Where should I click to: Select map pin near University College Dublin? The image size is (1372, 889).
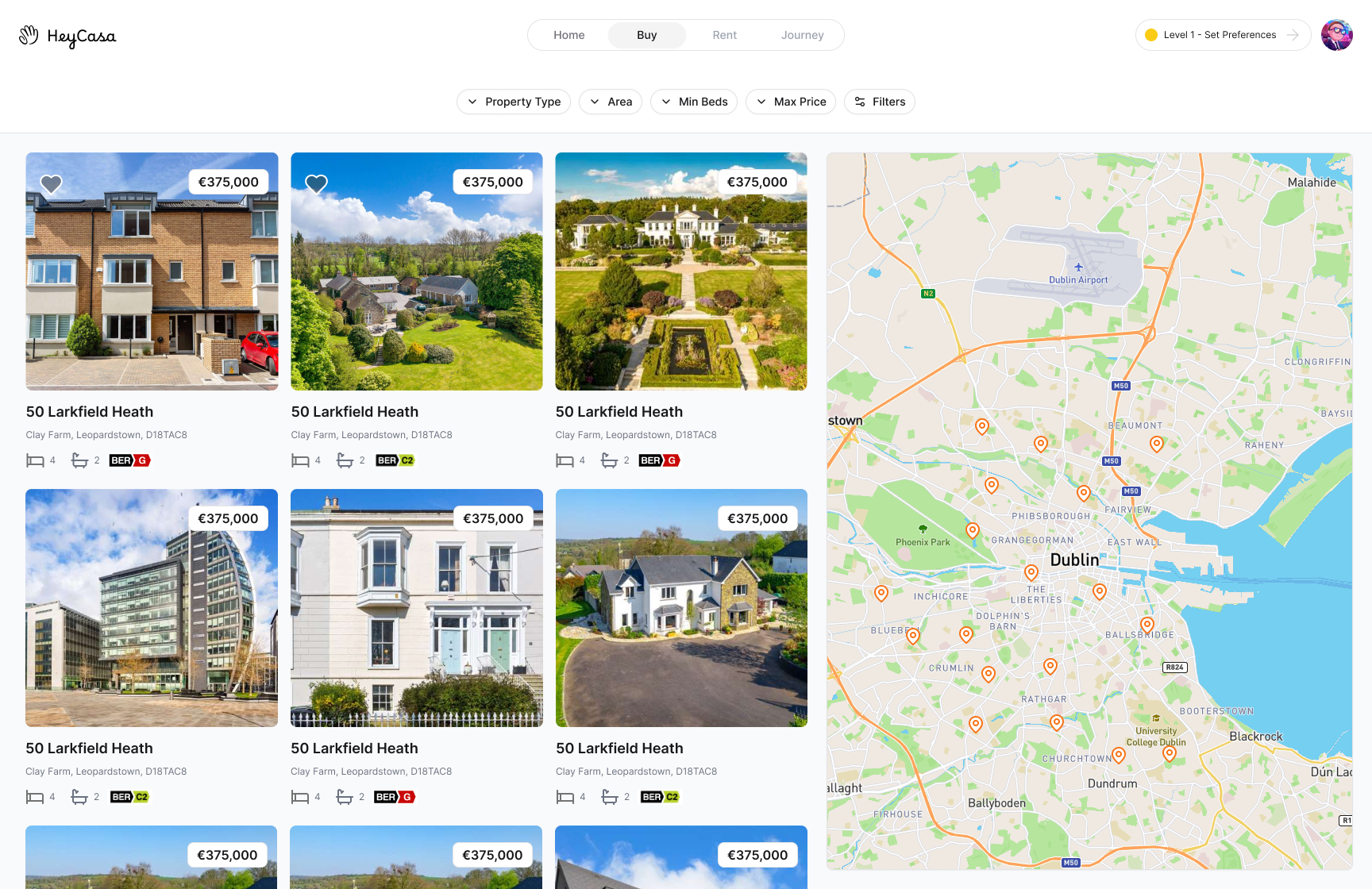1170,753
